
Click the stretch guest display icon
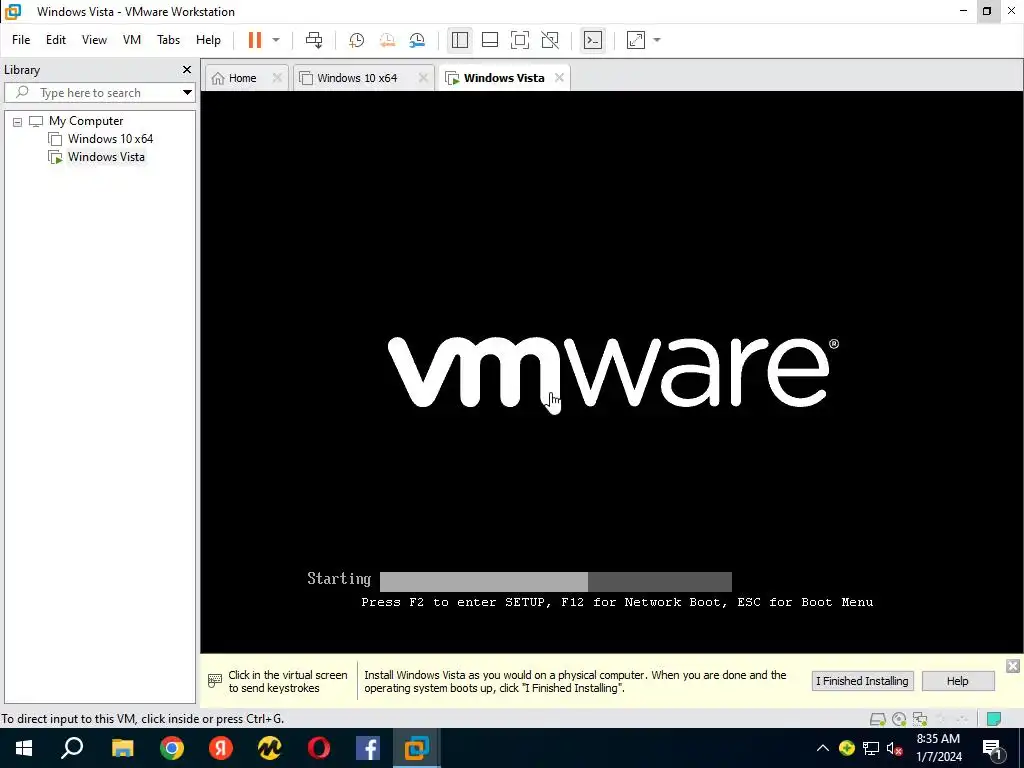pyautogui.click(x=636, y=40)
